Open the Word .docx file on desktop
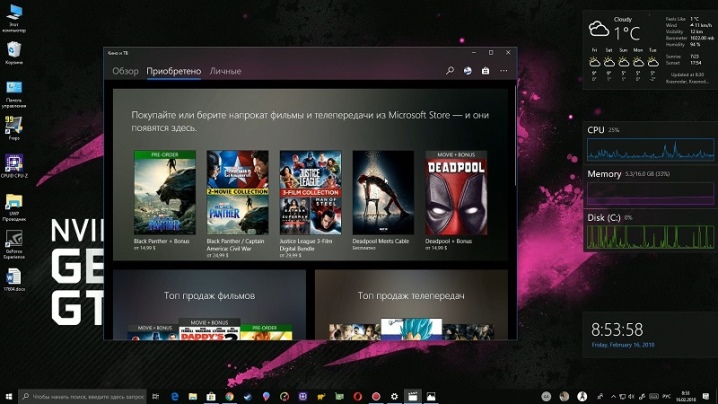Viewport: 718px width, 404px height. (14, 280)
